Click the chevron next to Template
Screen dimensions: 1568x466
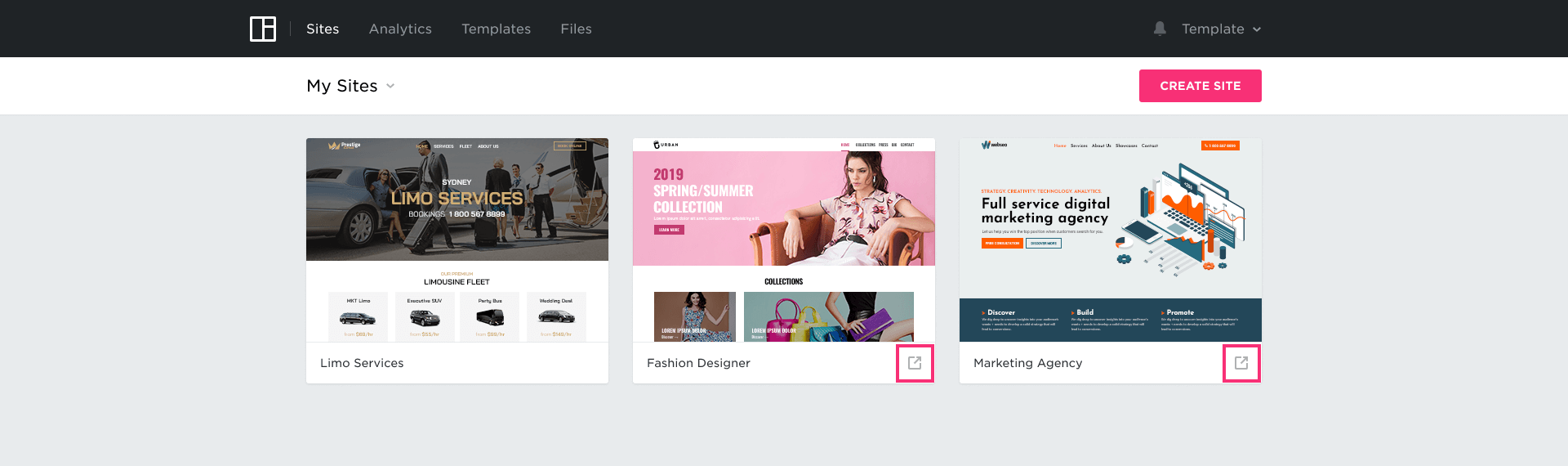[1257, 29]
